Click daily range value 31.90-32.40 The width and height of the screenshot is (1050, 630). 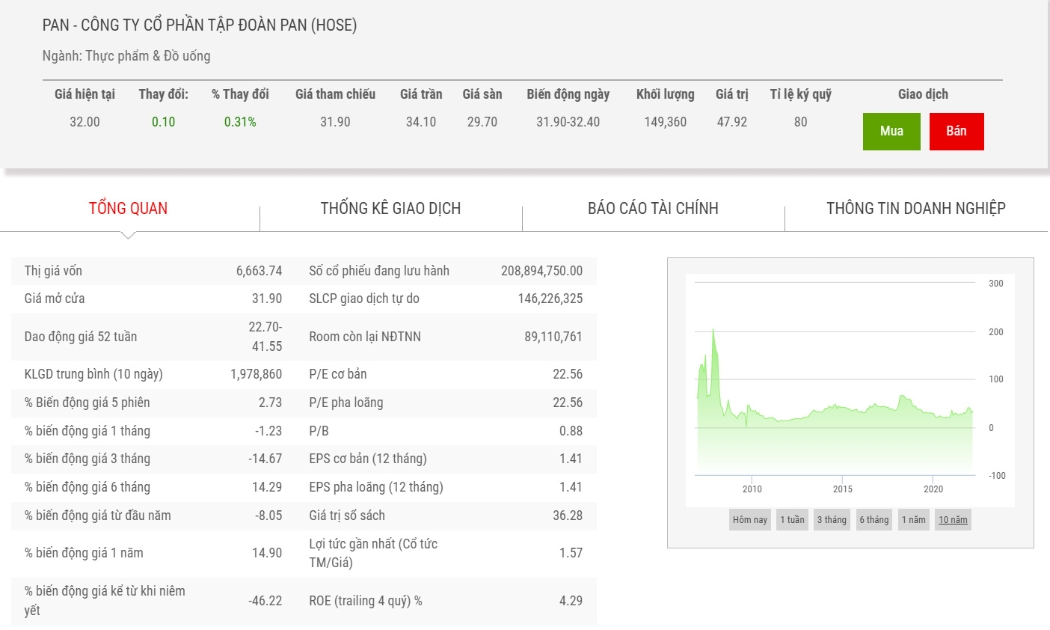tap(568, 122)
